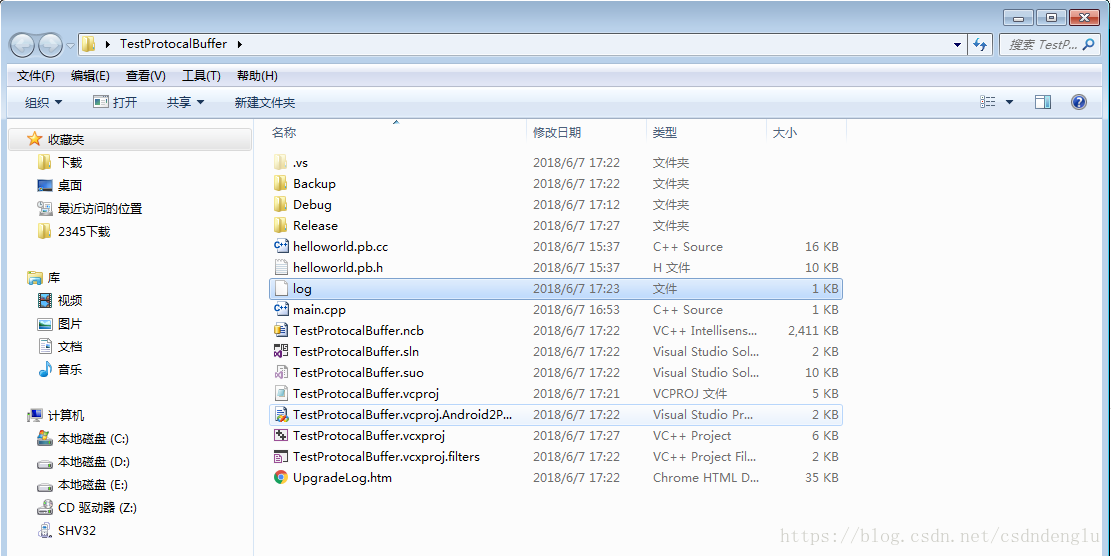Screen dimensions: 1111x556
Task: Click the change view icon
Action: tap(988, 103)
